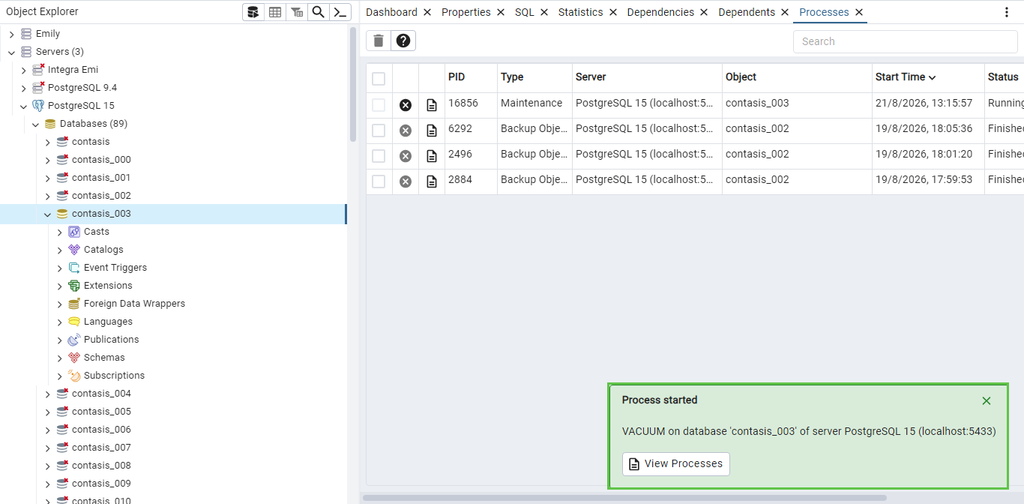This screenshot has width=1024, height=504.
Task: Click the Schemas node icon
Action: coord(74,358)
